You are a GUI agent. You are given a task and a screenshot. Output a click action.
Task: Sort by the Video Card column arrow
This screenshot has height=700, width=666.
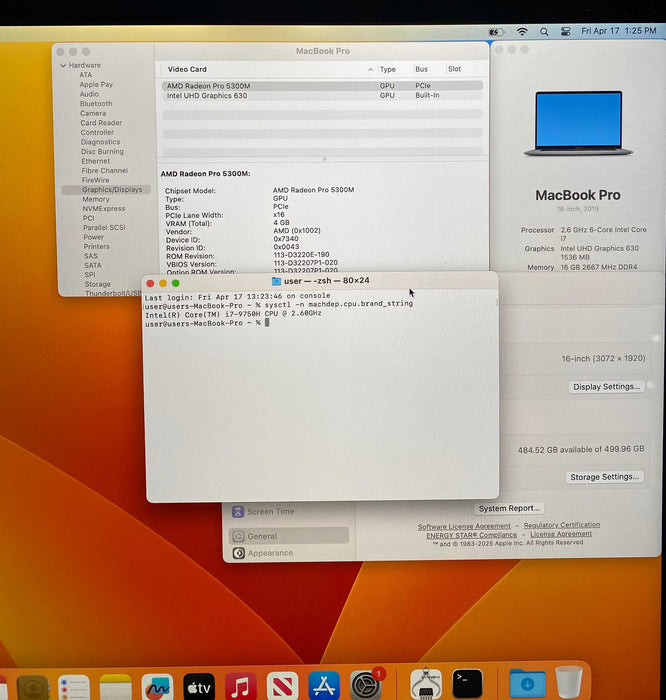[370, 70]
